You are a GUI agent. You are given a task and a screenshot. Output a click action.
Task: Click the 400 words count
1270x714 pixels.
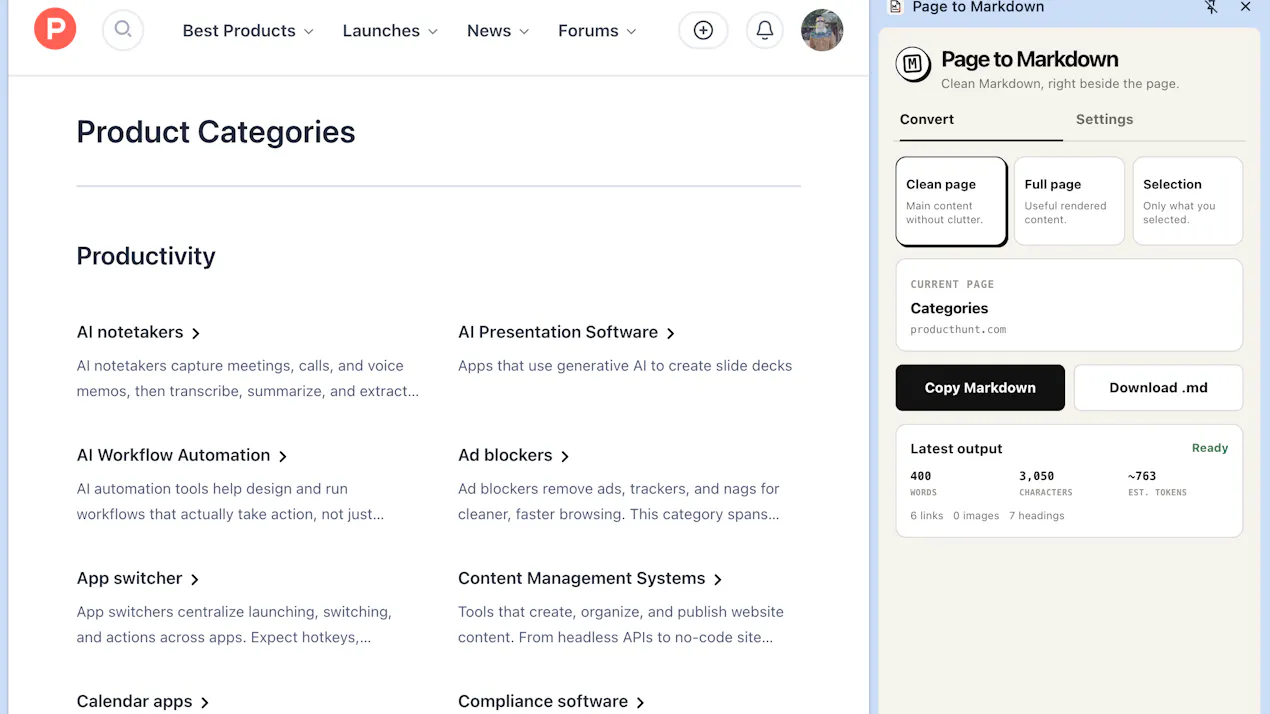click(921, 476)
